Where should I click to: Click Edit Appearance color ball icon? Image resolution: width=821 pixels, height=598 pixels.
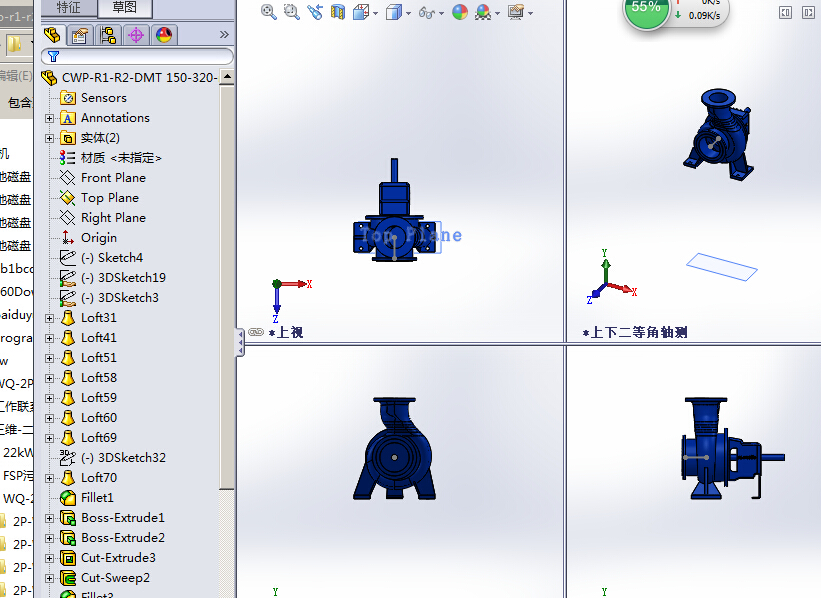[x=460, y=12]
